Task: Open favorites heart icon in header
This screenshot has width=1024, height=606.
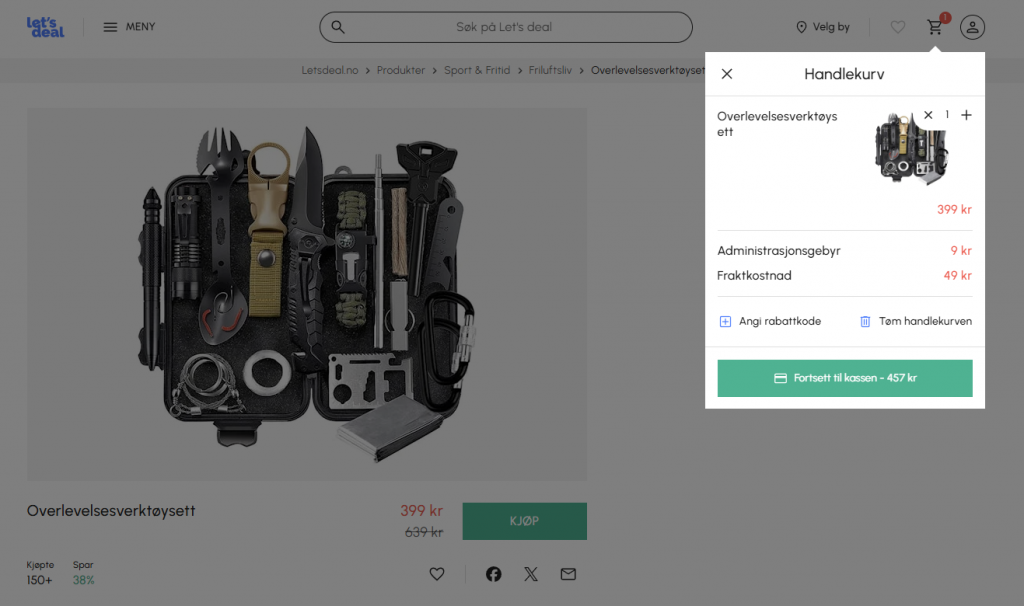Action: click(898, 27)
